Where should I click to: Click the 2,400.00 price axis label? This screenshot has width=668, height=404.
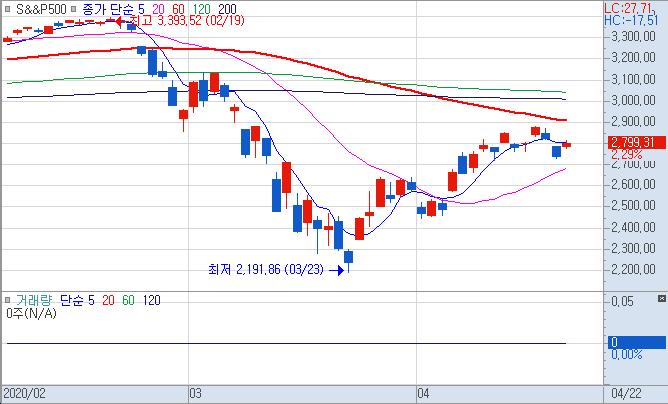pos(633,227)
